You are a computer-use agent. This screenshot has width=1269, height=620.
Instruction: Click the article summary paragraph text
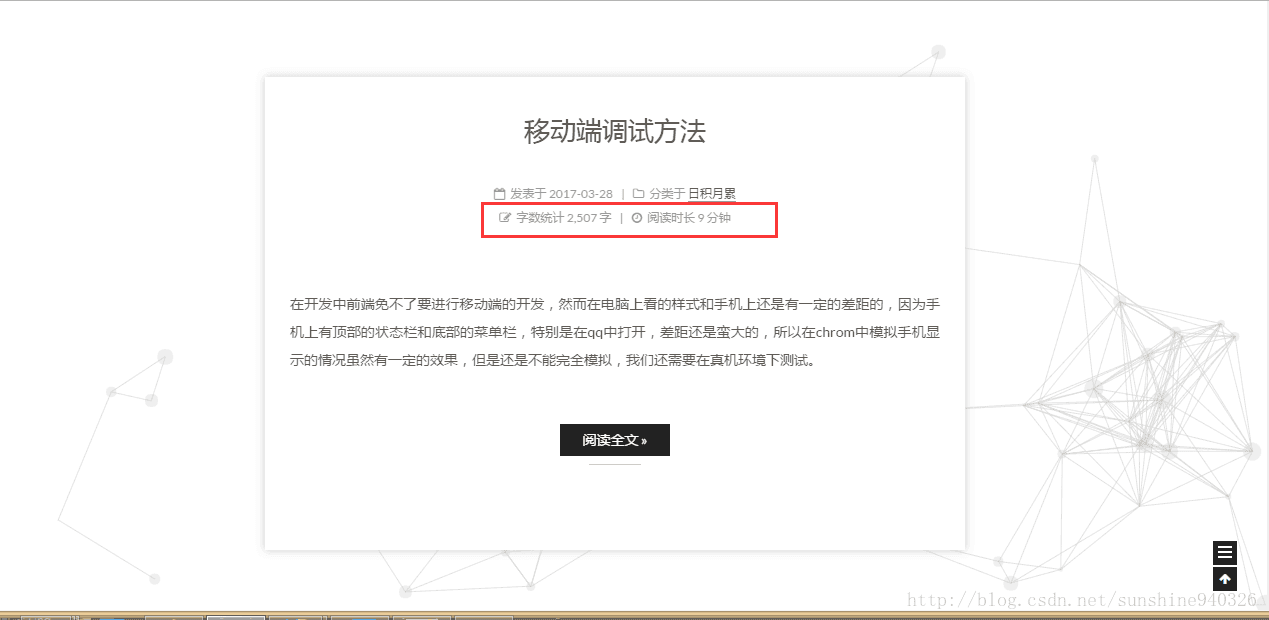coord(614,333)
